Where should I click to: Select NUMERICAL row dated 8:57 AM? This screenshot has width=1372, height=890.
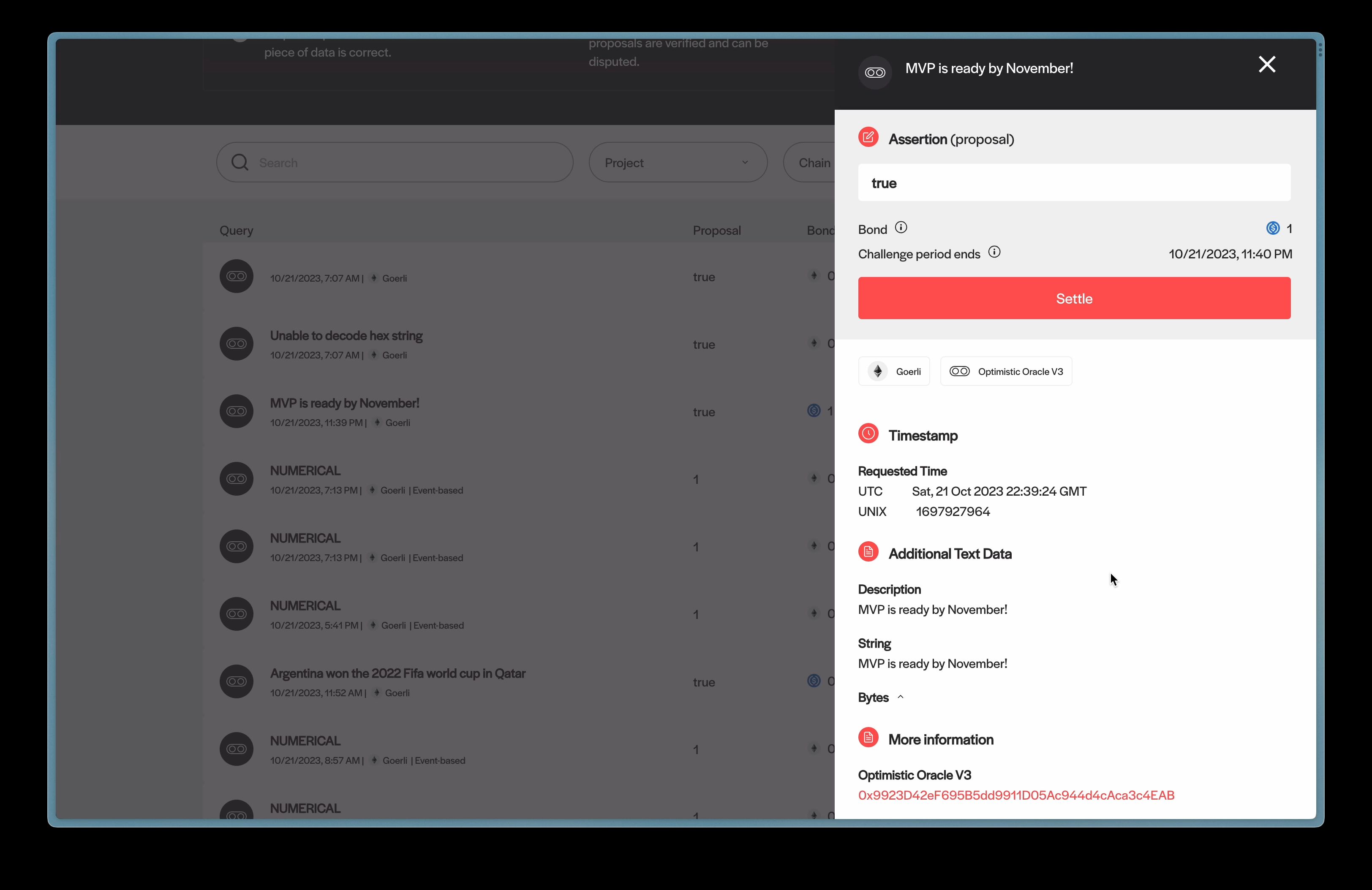pos(519,749)
